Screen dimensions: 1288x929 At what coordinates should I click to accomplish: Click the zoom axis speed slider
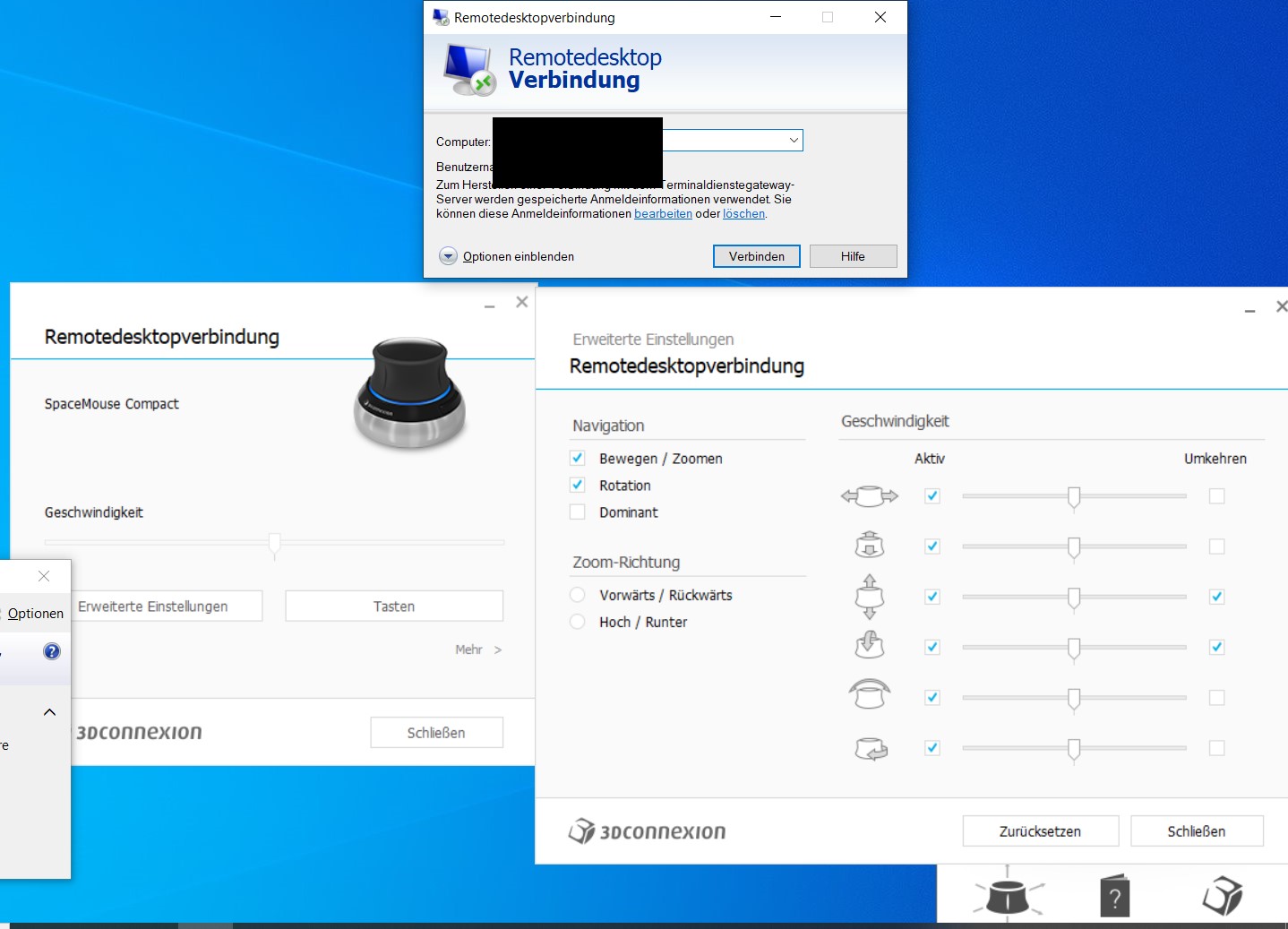(x=1074, y=547)
